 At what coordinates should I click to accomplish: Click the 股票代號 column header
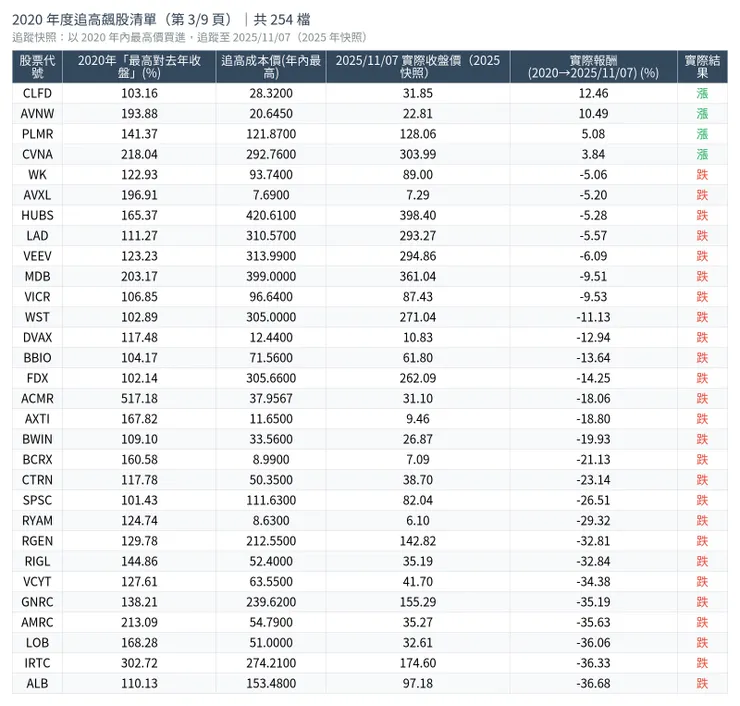coord(37,67)
